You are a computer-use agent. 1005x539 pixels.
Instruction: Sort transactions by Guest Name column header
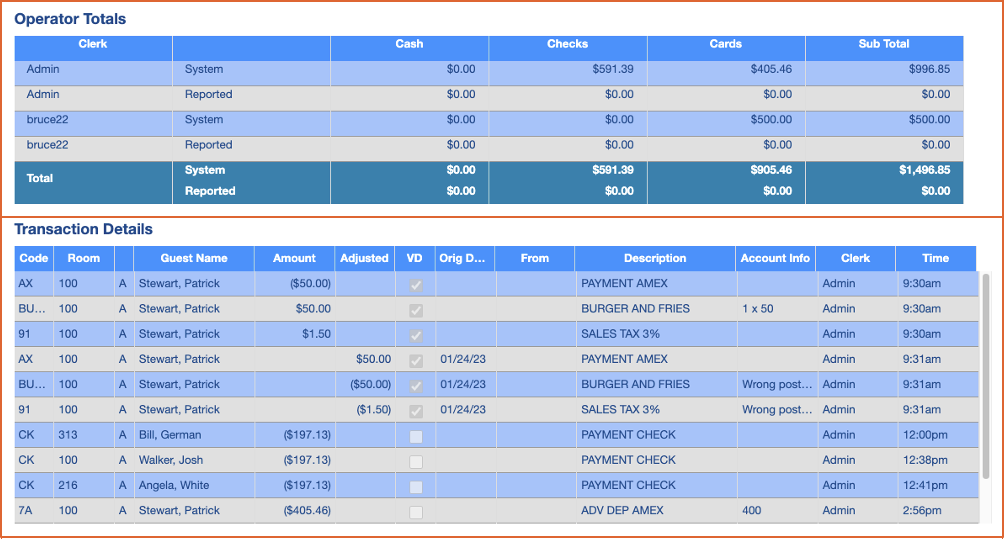coord(194,258)
